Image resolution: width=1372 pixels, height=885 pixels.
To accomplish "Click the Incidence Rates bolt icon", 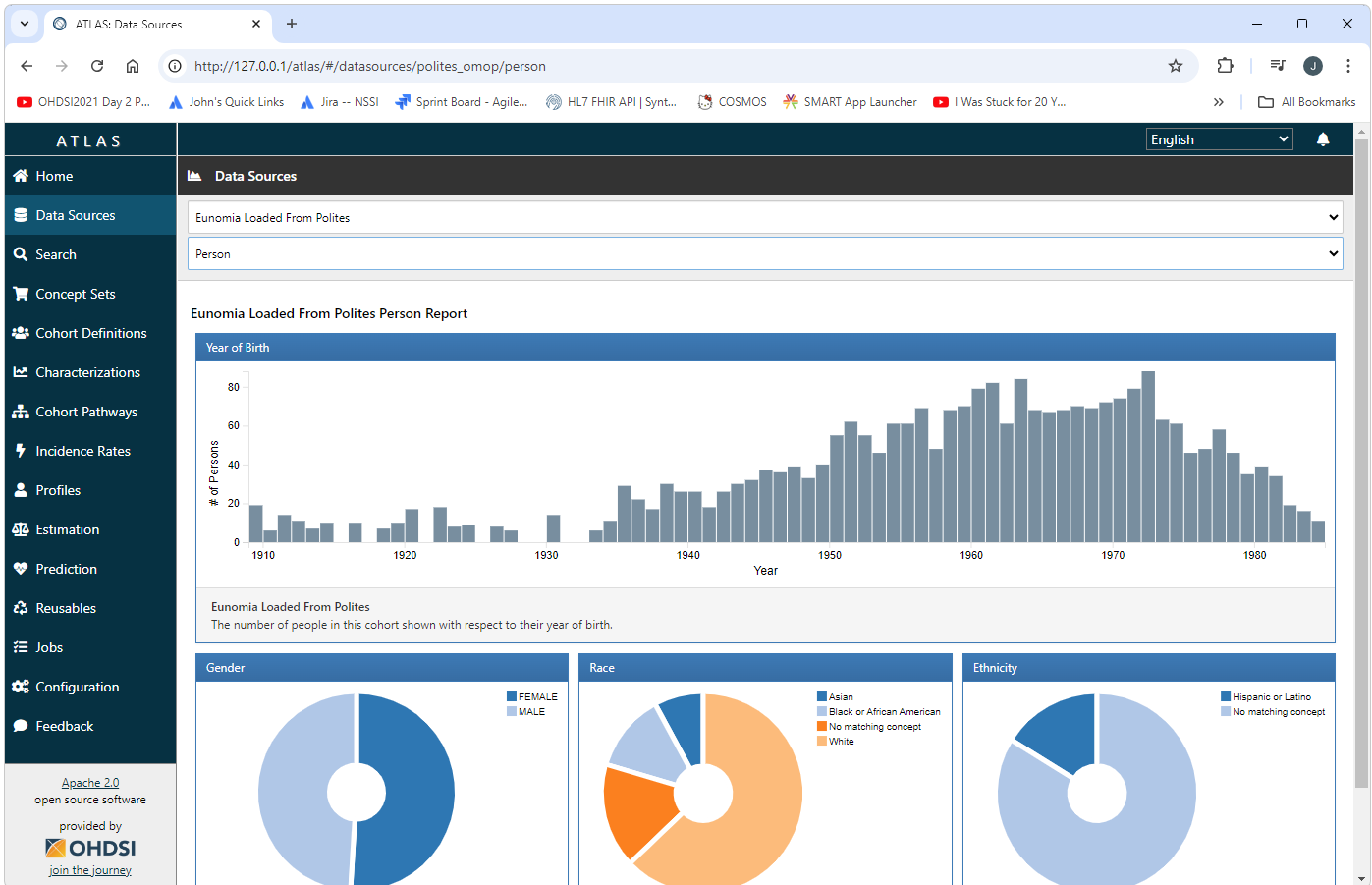I will [21, 451].
